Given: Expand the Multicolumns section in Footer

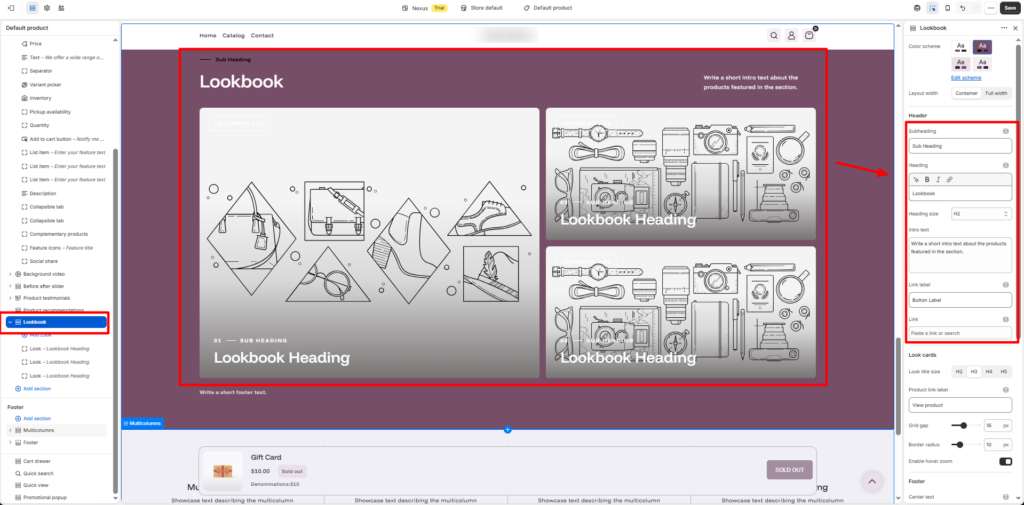Looking at the screenshot, I should [10, 431].
